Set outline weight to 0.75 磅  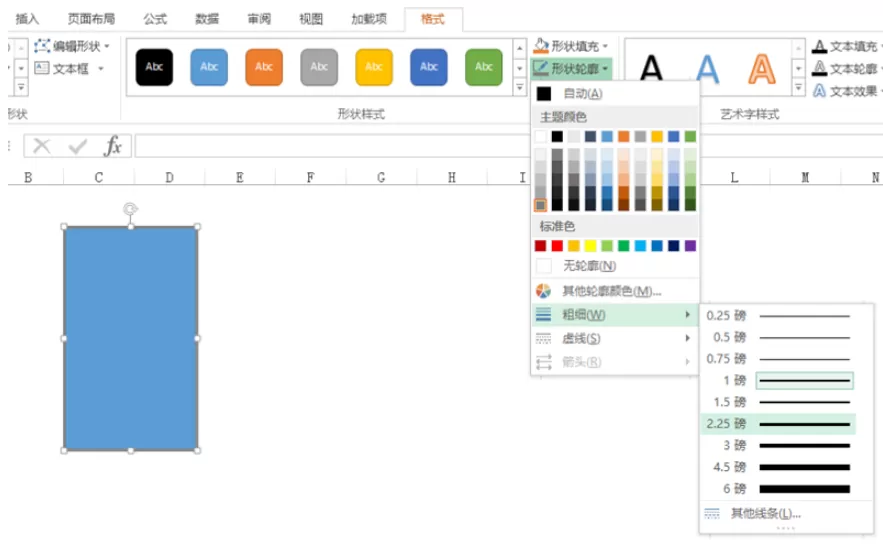(778, 359)
